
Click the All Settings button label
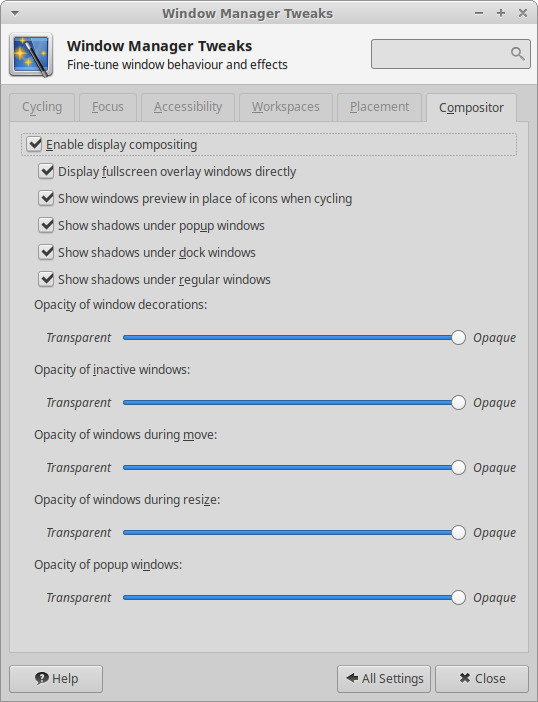click(393, 679)
